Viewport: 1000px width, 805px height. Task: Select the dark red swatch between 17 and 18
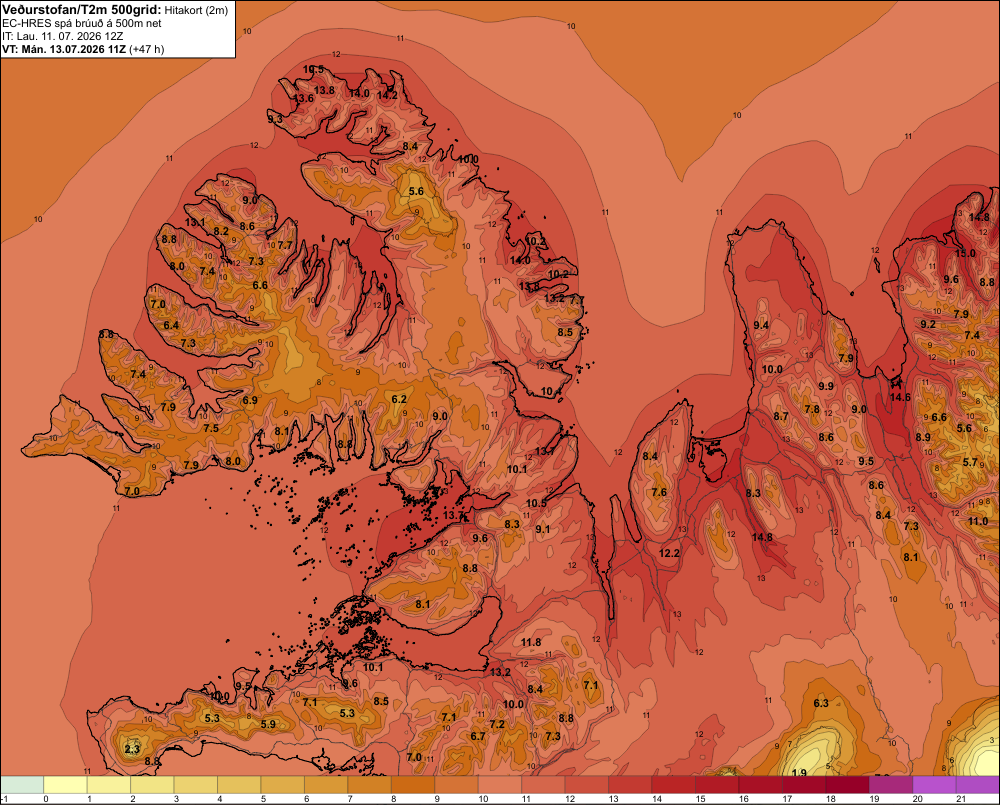tap(804, 785)
